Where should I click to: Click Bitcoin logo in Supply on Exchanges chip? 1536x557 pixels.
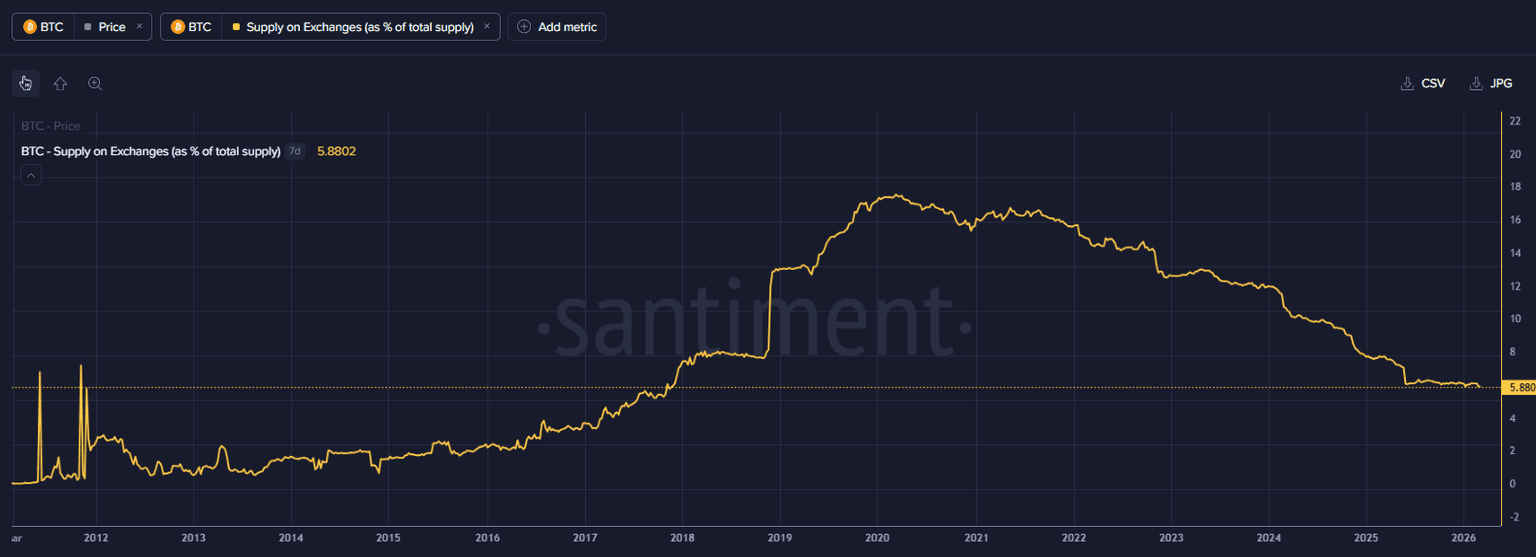(178, 27)
